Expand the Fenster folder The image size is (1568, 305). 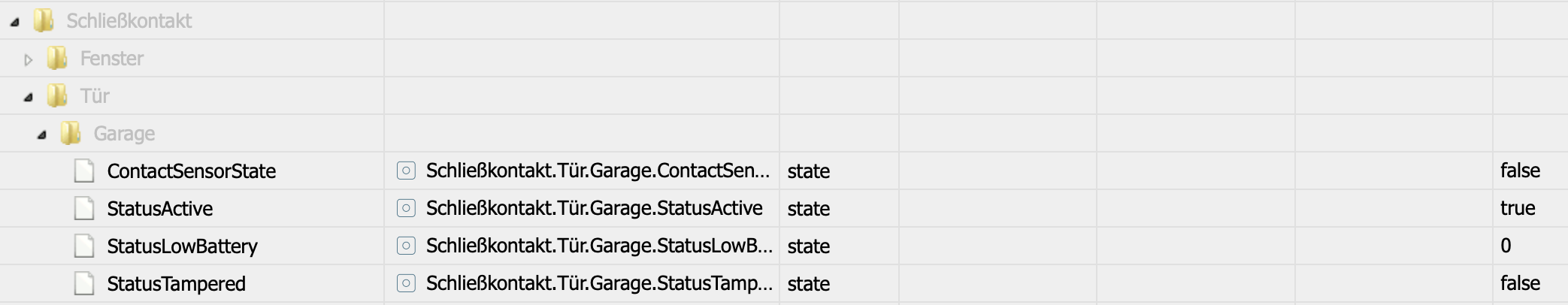(x=29, y=59)
